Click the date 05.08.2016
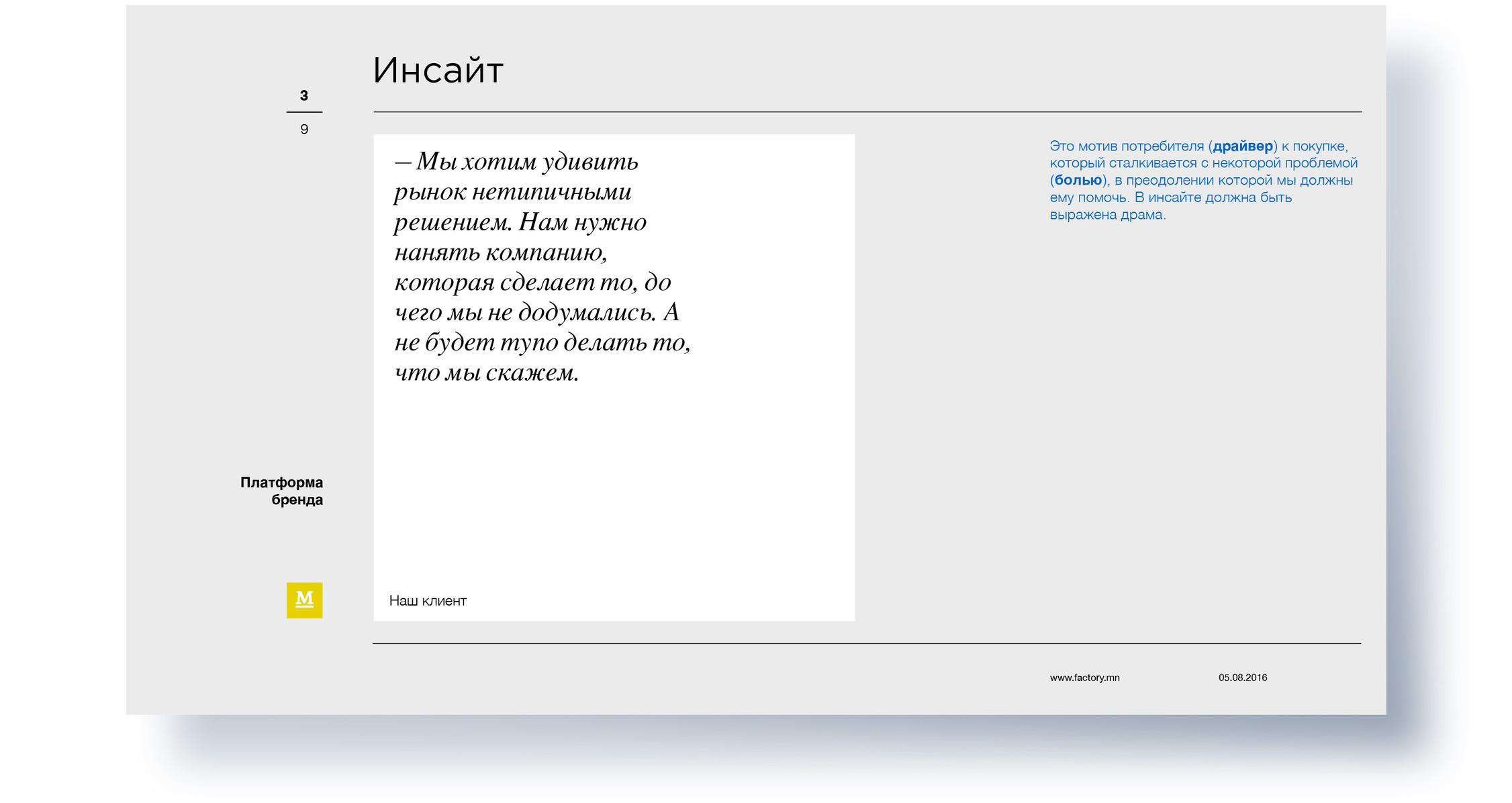1512x803 pixels. [x=1243, y=677]
